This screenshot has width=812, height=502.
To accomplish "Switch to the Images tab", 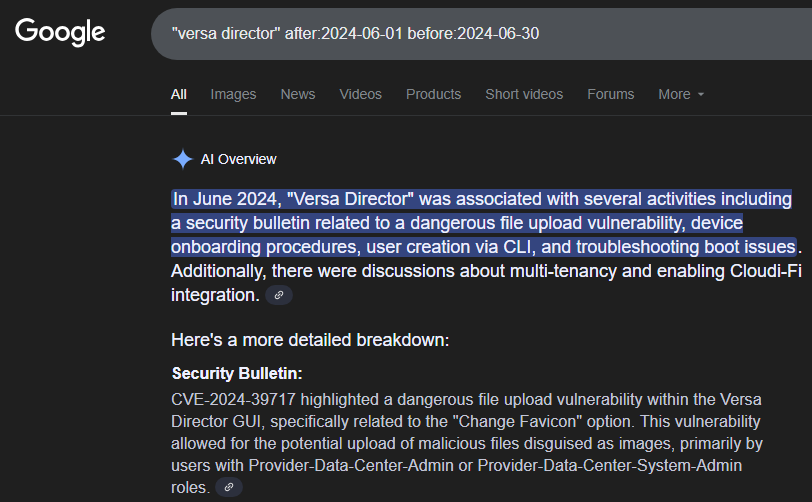I will click(233, 94).
